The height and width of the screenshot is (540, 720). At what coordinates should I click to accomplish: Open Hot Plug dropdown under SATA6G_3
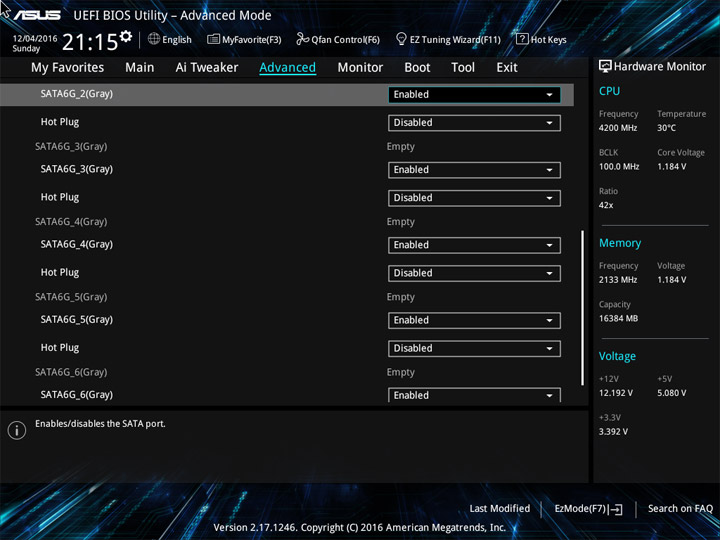click(474, 198)
